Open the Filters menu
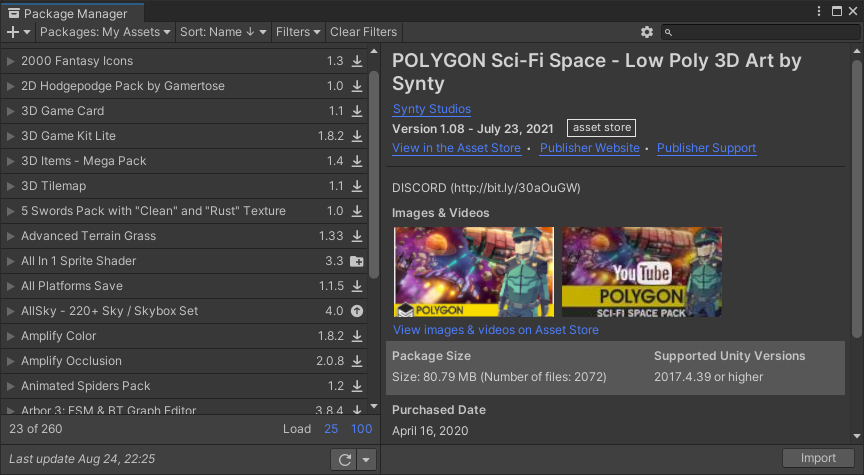 (x=298, y=32)
